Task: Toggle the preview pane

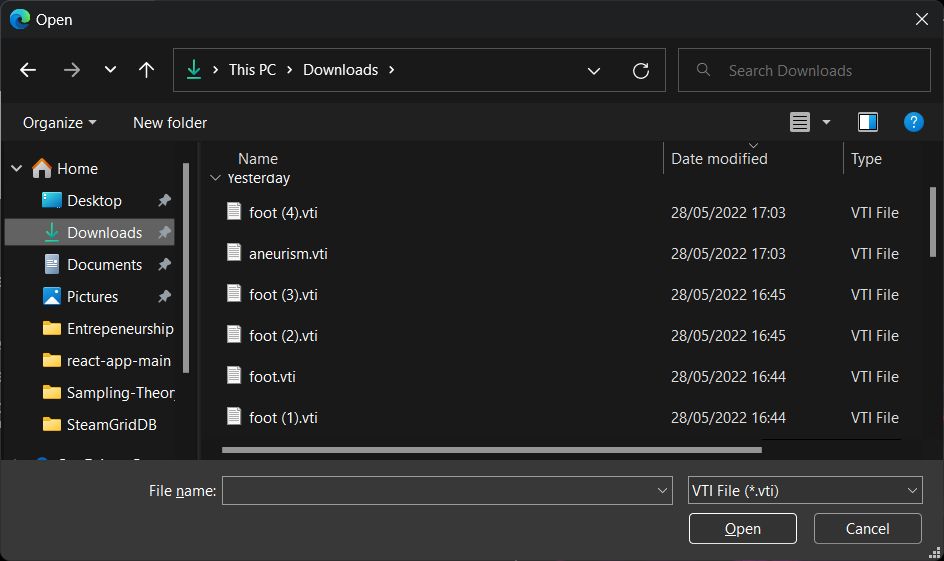Action: 868,122
